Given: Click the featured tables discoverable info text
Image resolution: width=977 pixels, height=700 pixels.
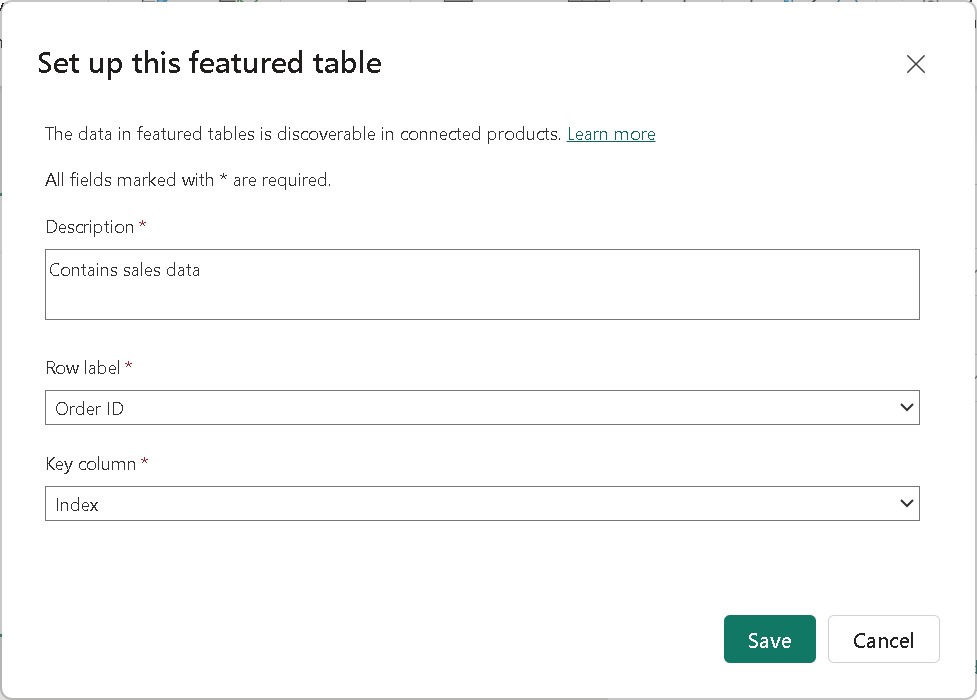Looking at the screenshot, I should 303,134.
